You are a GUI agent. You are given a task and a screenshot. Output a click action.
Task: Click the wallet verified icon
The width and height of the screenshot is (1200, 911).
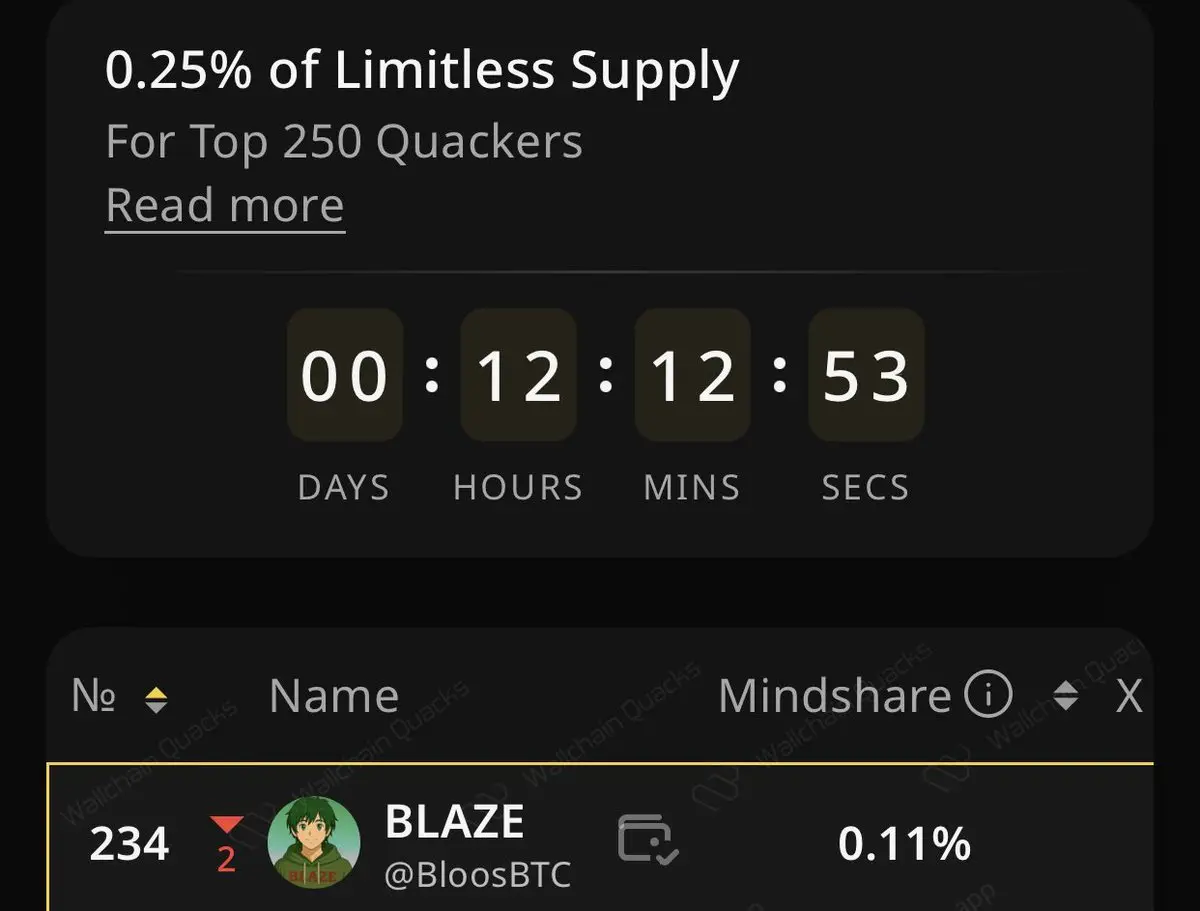pos(649,840)
